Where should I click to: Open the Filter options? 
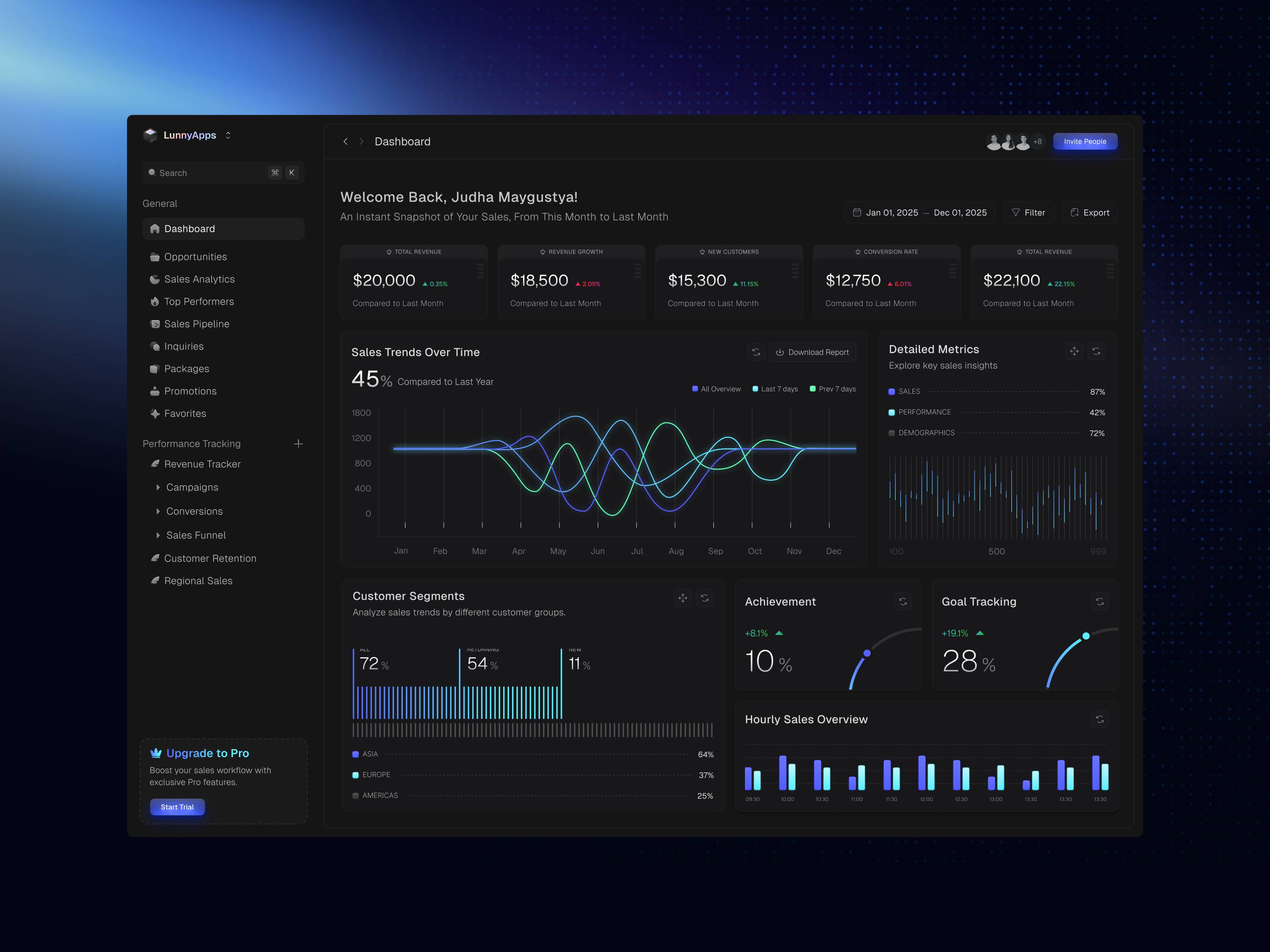(1028, 212)
